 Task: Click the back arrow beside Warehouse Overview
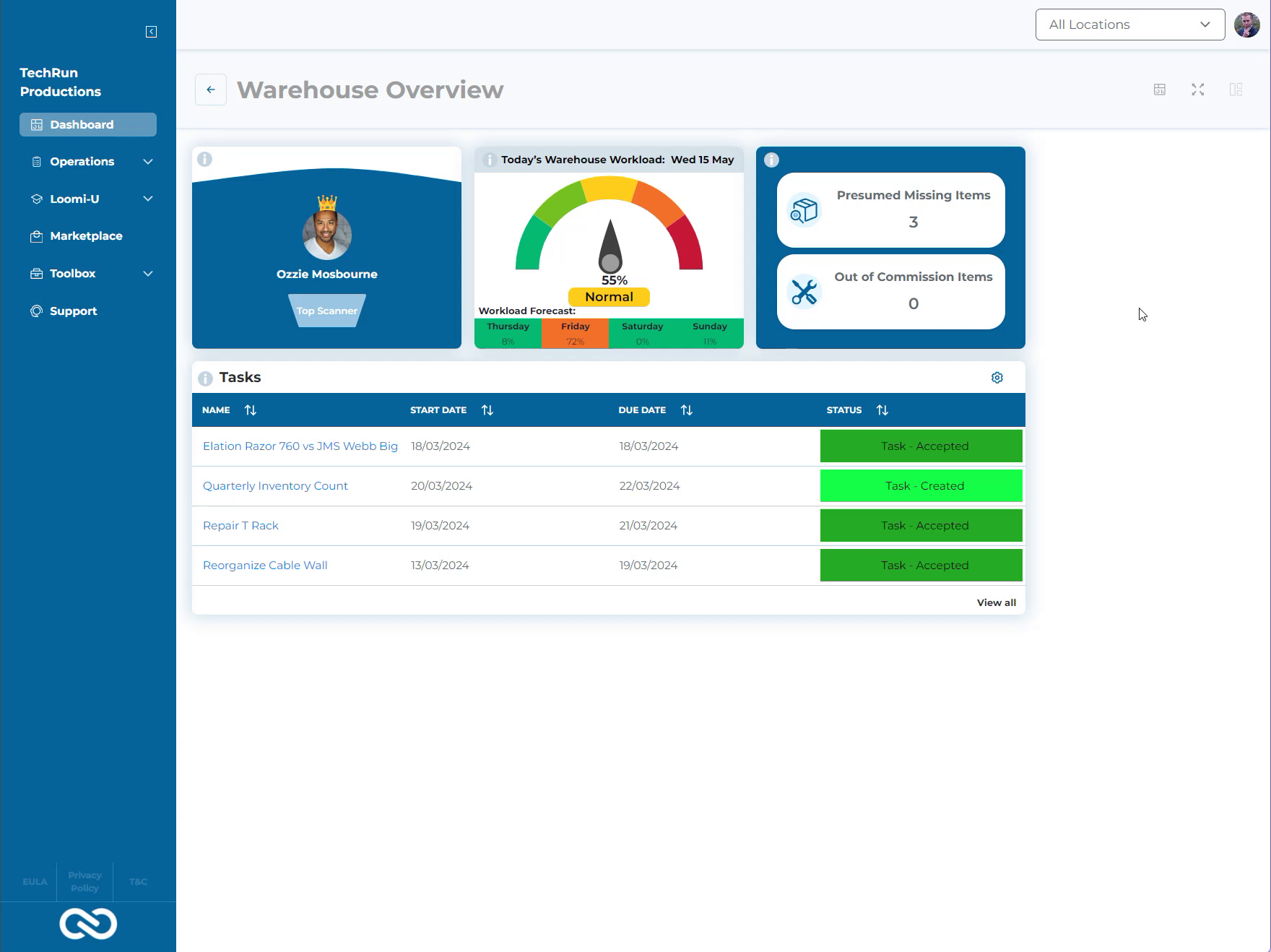[211, 90]
